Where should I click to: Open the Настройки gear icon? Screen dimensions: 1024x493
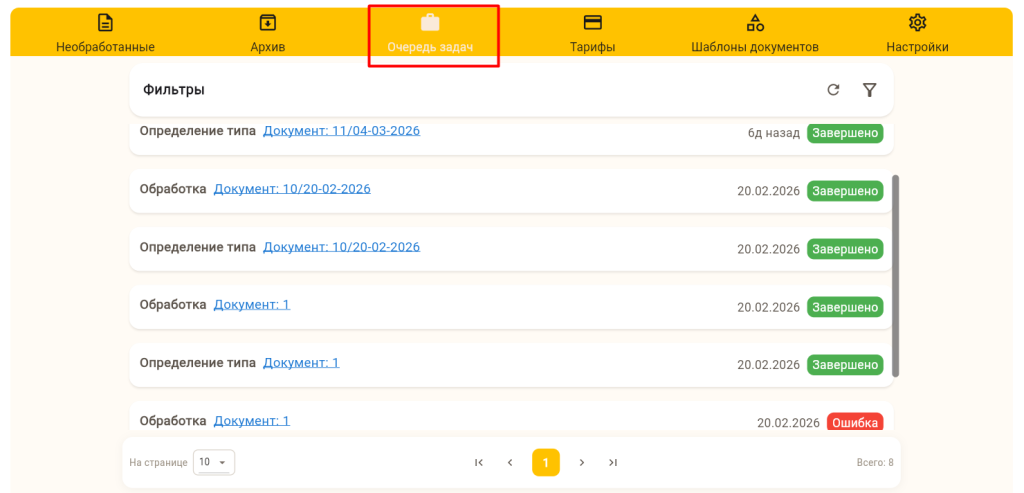[x=917, y=23]
